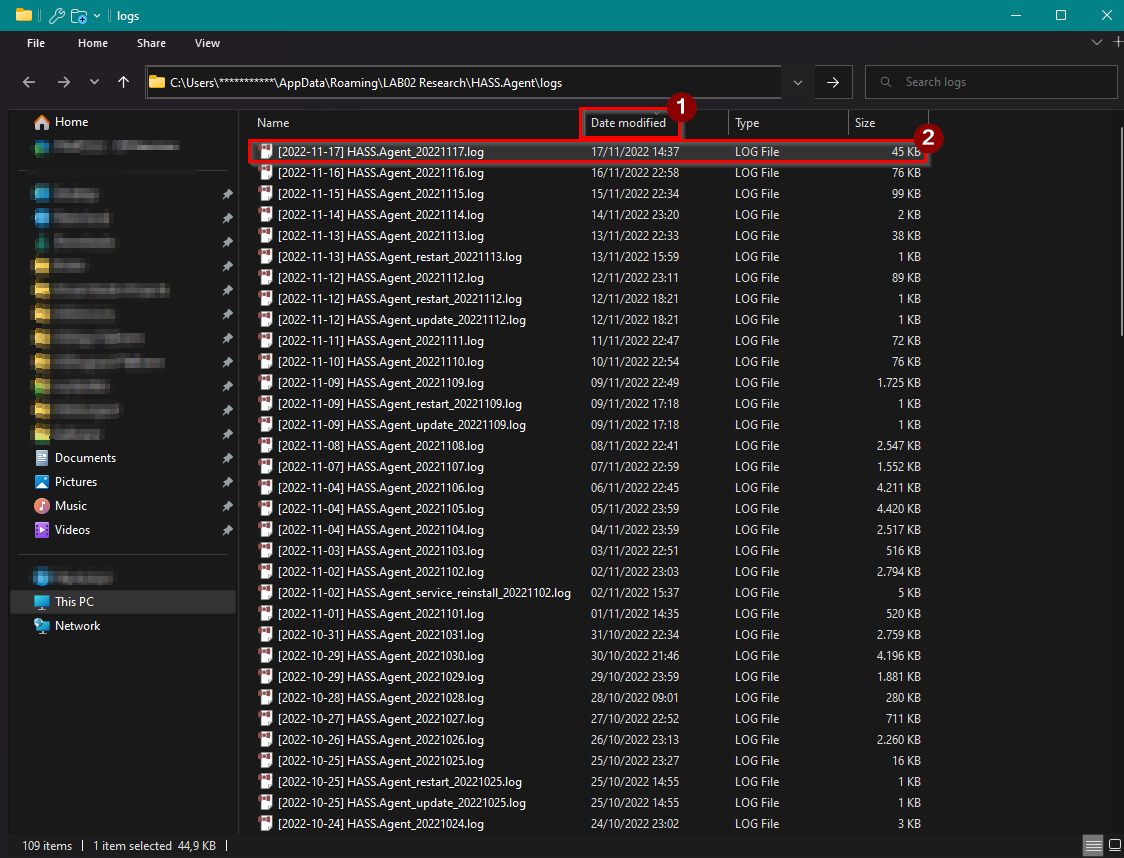Switch to Large icons view in status bar
1124x858 pixels.
coord(1115,846)
